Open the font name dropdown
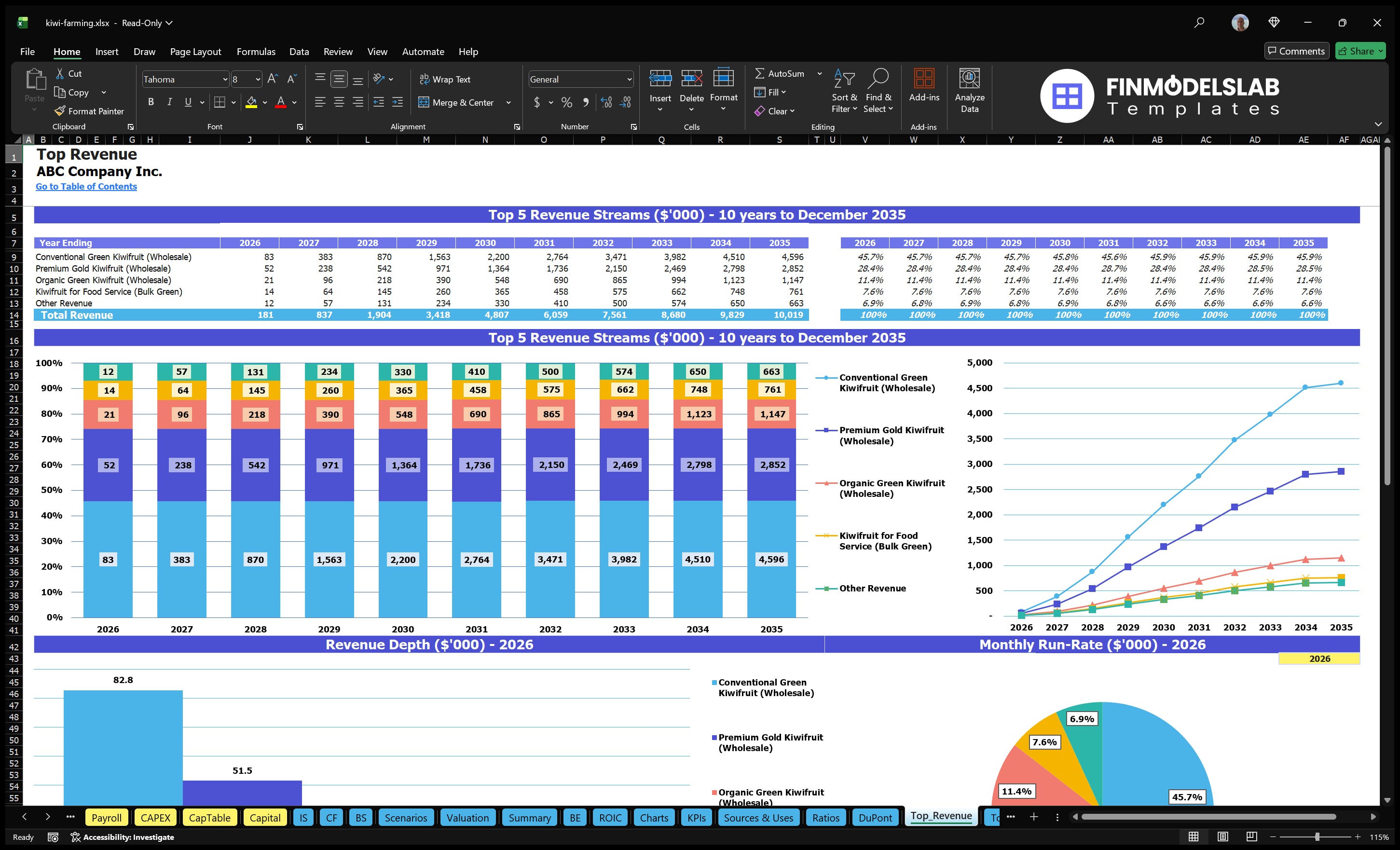Screen dimensions: 1400x850 coord(225,79)
